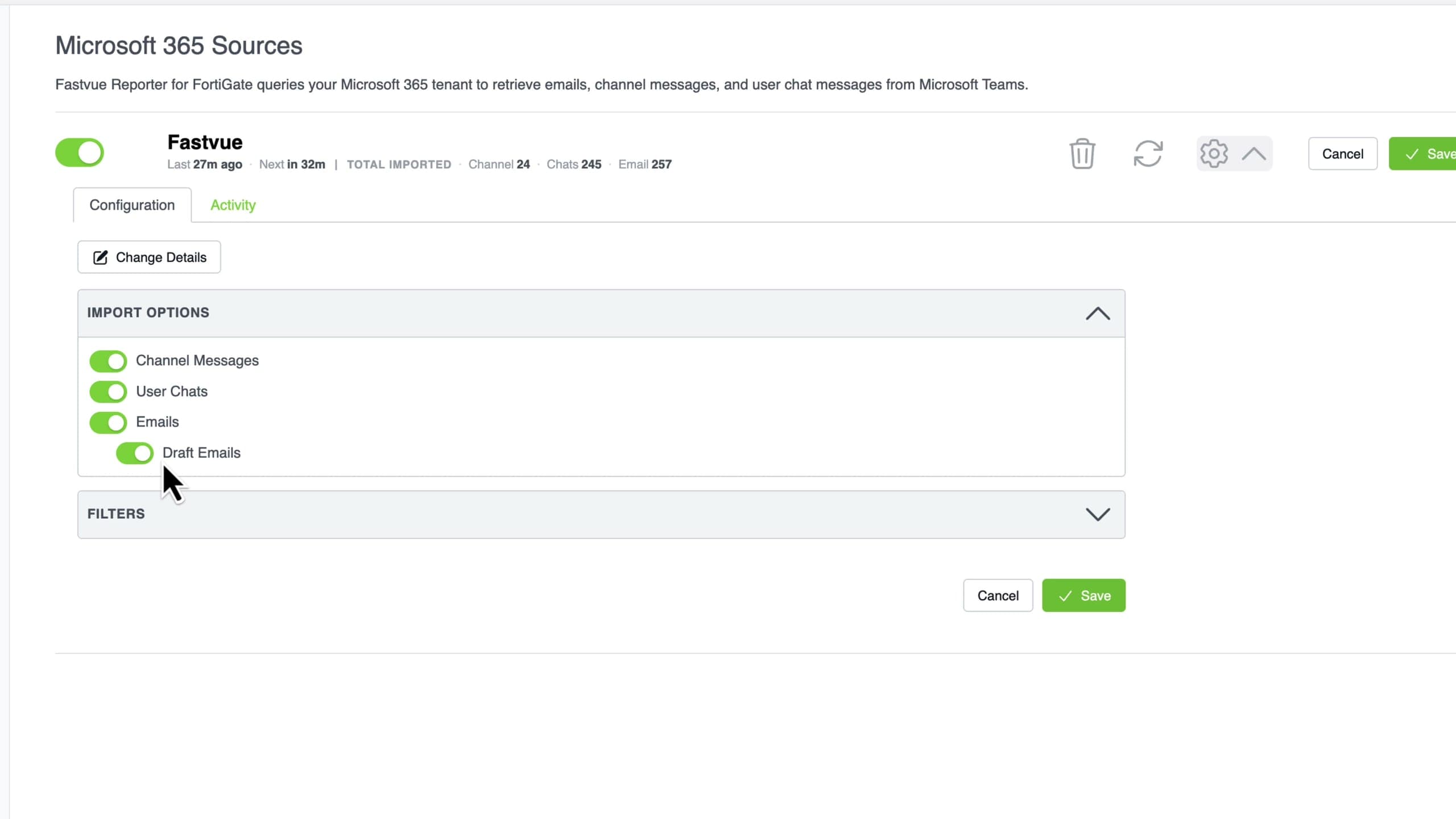Click the 'Next in 32m' status text
Screen dimensions: 1456x819
[x=292, y=164]
